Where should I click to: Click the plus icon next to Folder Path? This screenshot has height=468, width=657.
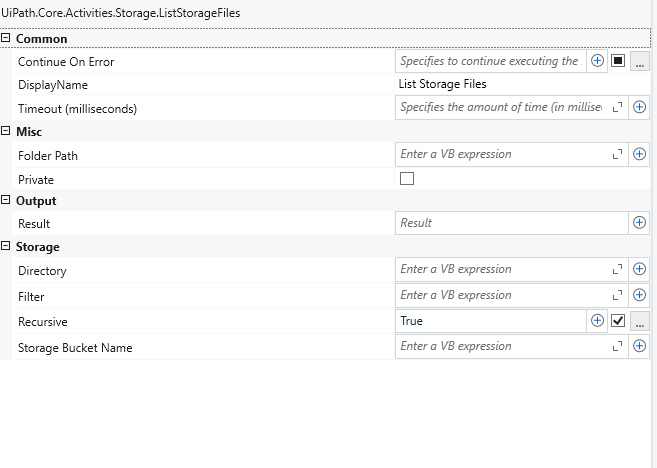pos(640,155)
